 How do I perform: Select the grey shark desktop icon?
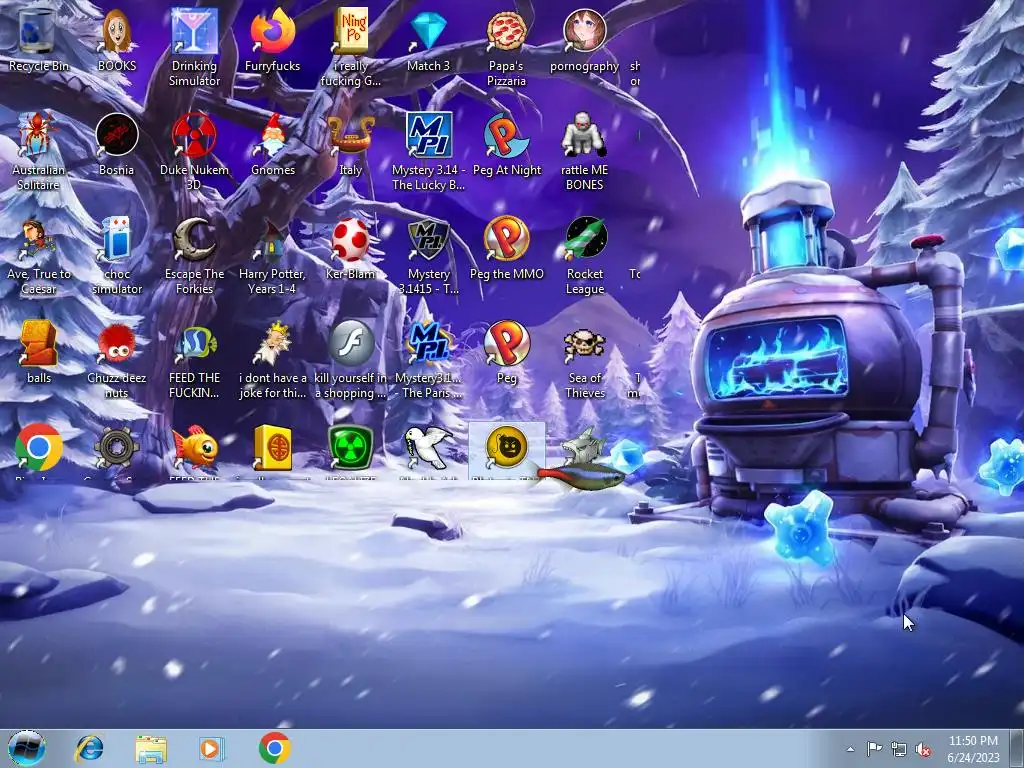click(583, 447)
